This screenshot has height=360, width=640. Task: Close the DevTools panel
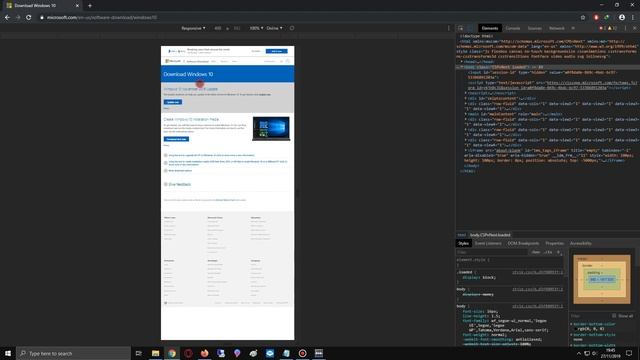pyautogui.click(x=635, y=28)
